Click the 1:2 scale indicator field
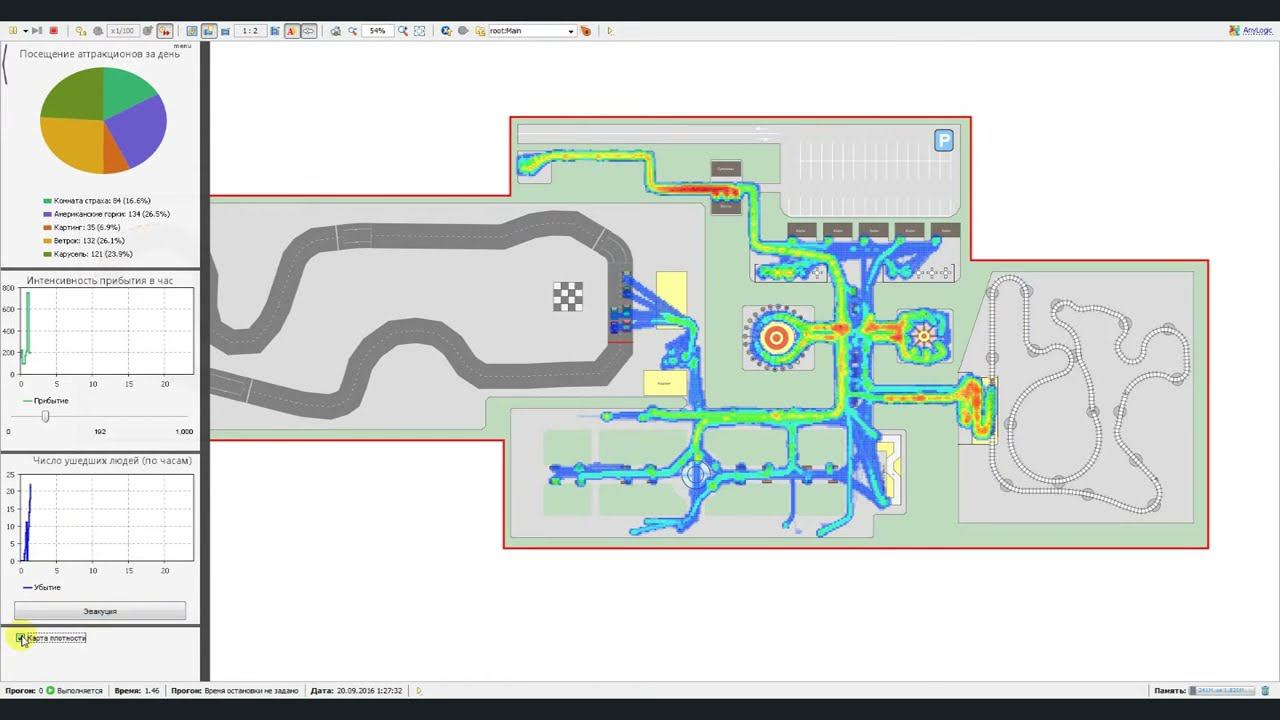Screen dimensions: 1280x720 pos(250,31)
